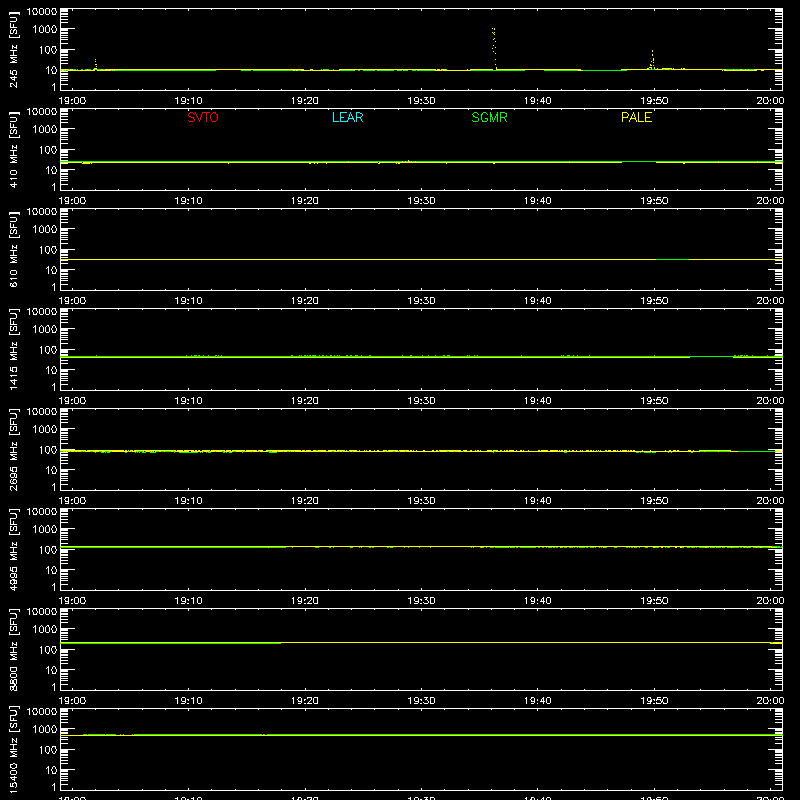Click the tall yellow spike in 245 MHz plot
The image size is (800, 800).
(493, 48)
